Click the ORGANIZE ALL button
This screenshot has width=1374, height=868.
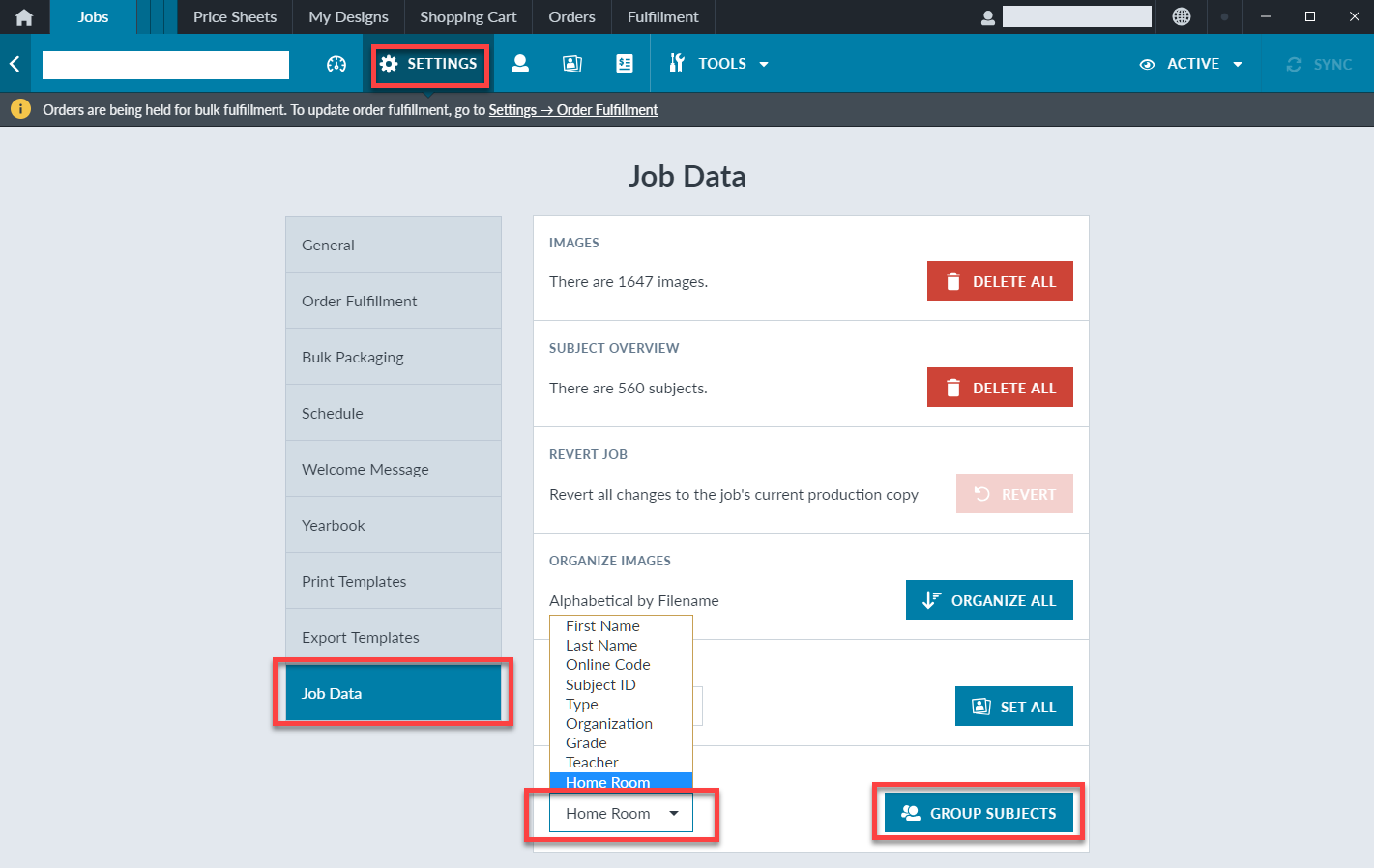pos(988,599)
